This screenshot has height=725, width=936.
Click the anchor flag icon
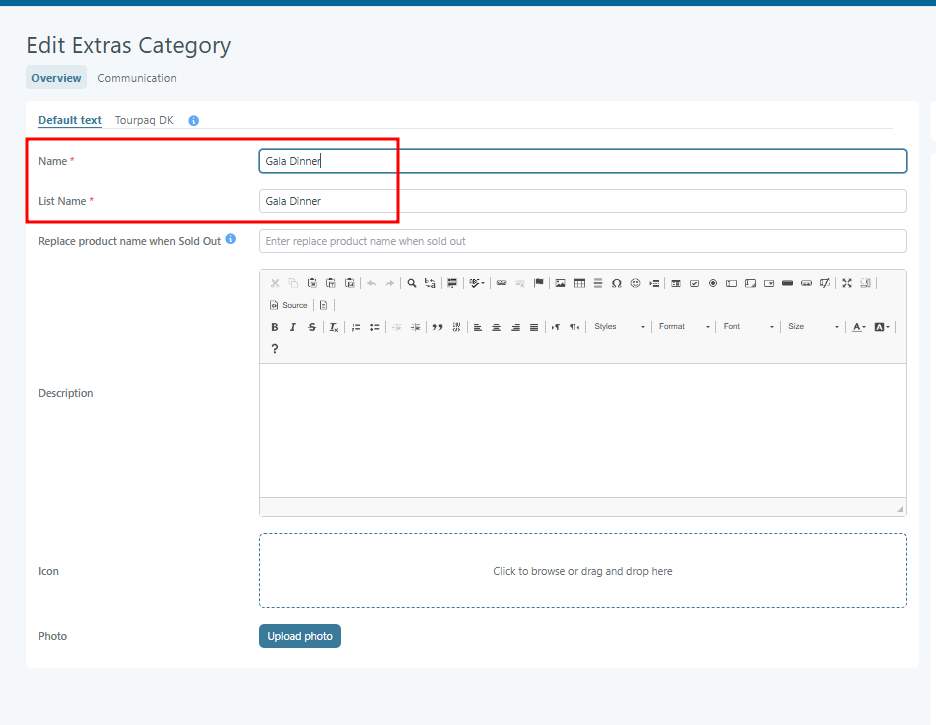point(538,283)
